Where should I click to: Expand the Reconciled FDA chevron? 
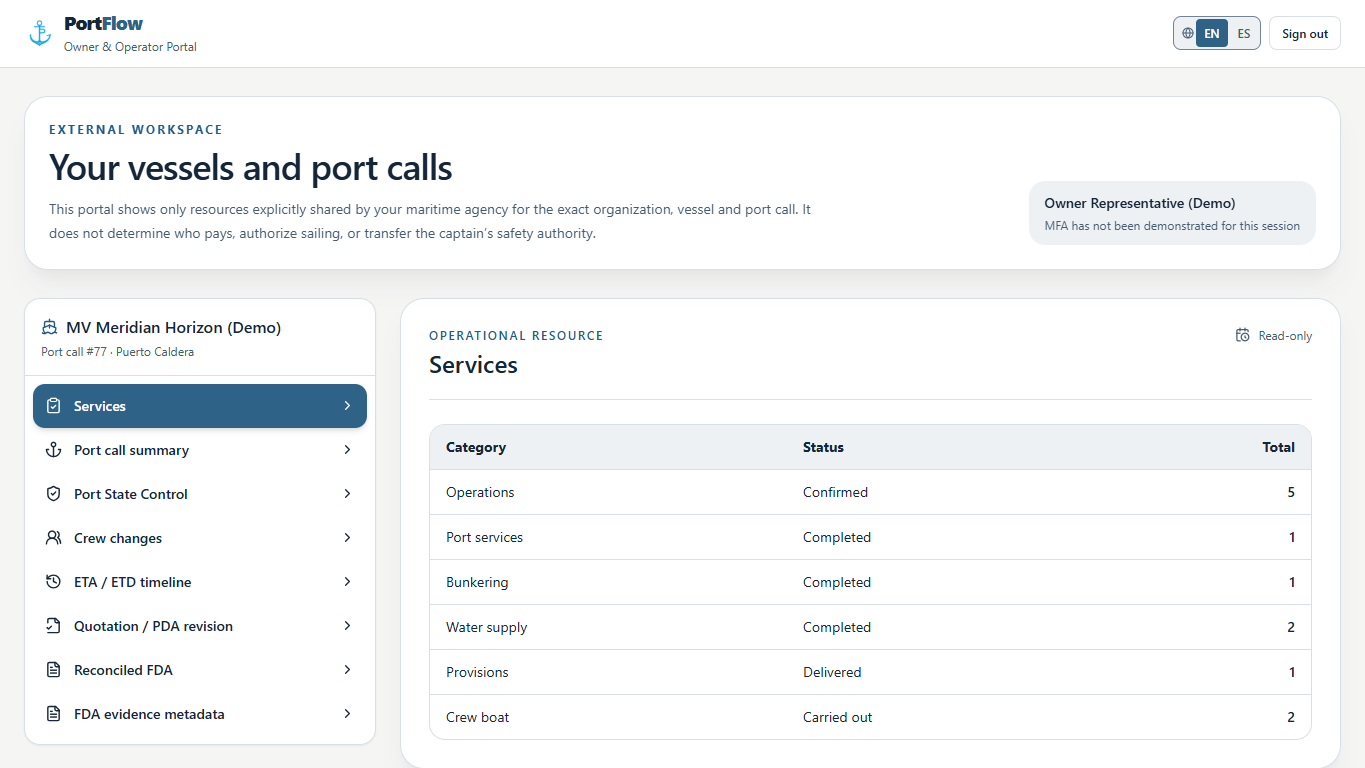point(347,670)
